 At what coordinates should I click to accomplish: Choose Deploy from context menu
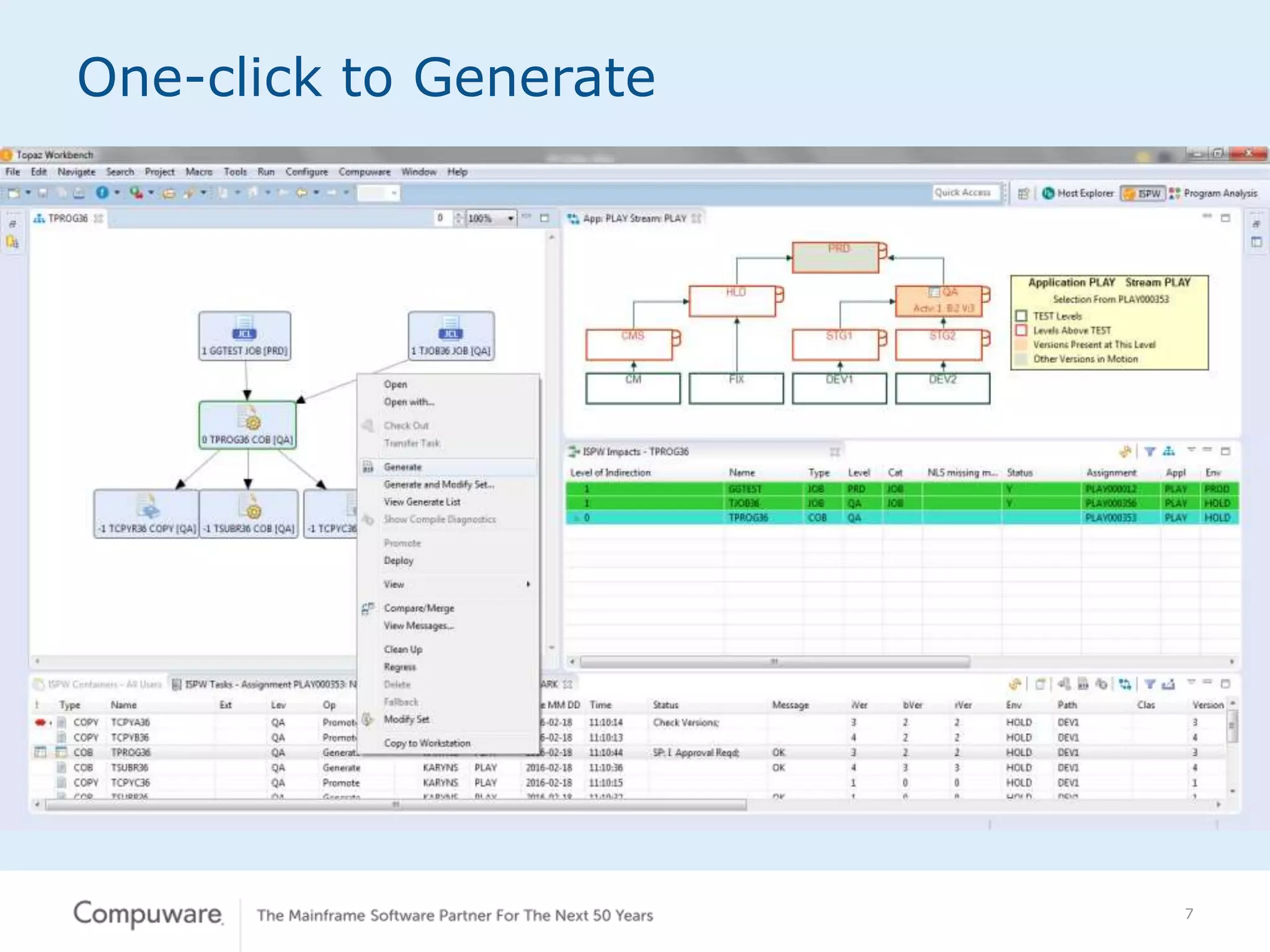click(398, 560)
